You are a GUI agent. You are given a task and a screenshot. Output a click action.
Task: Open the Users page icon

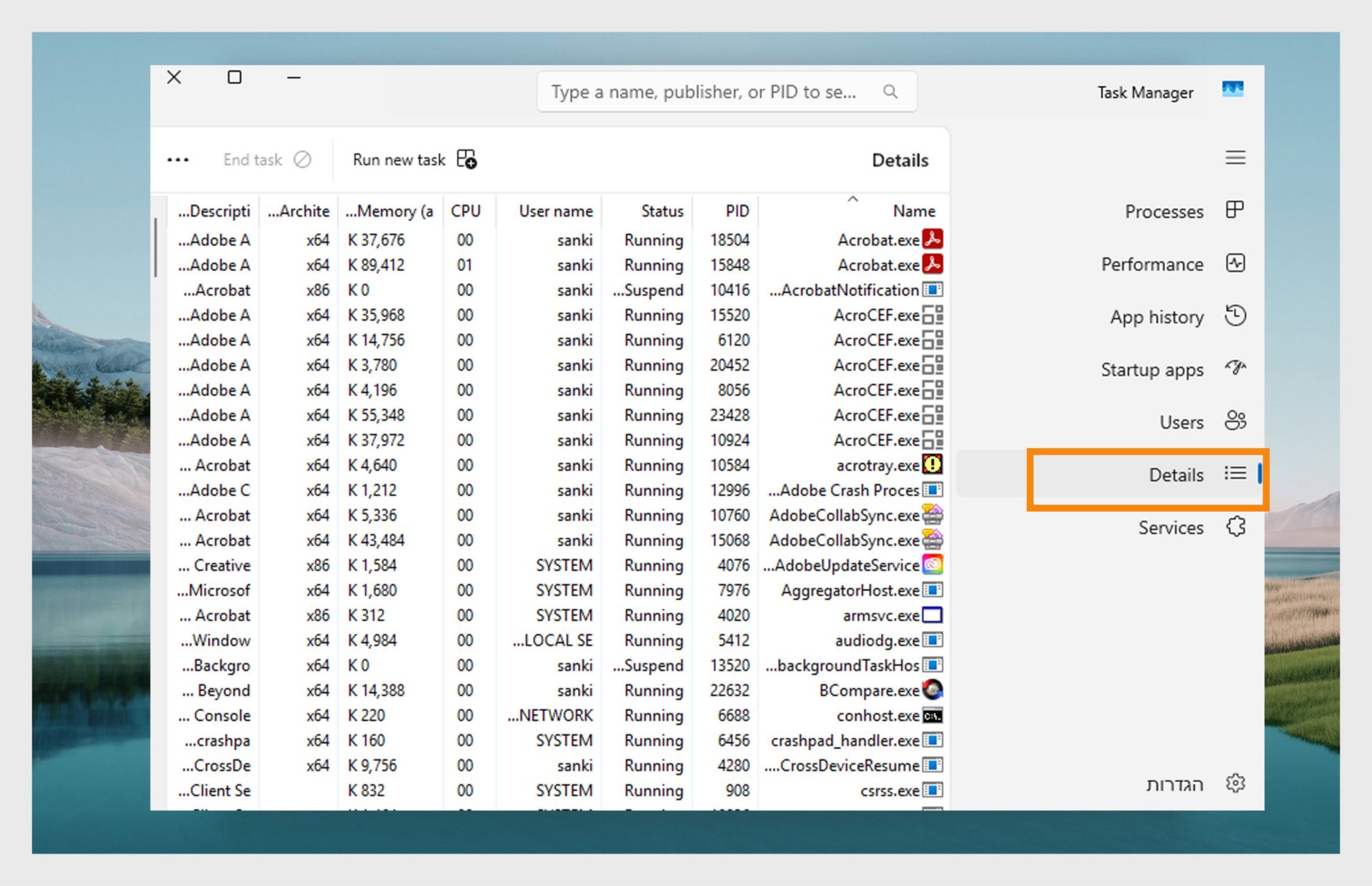[1235, 421]
